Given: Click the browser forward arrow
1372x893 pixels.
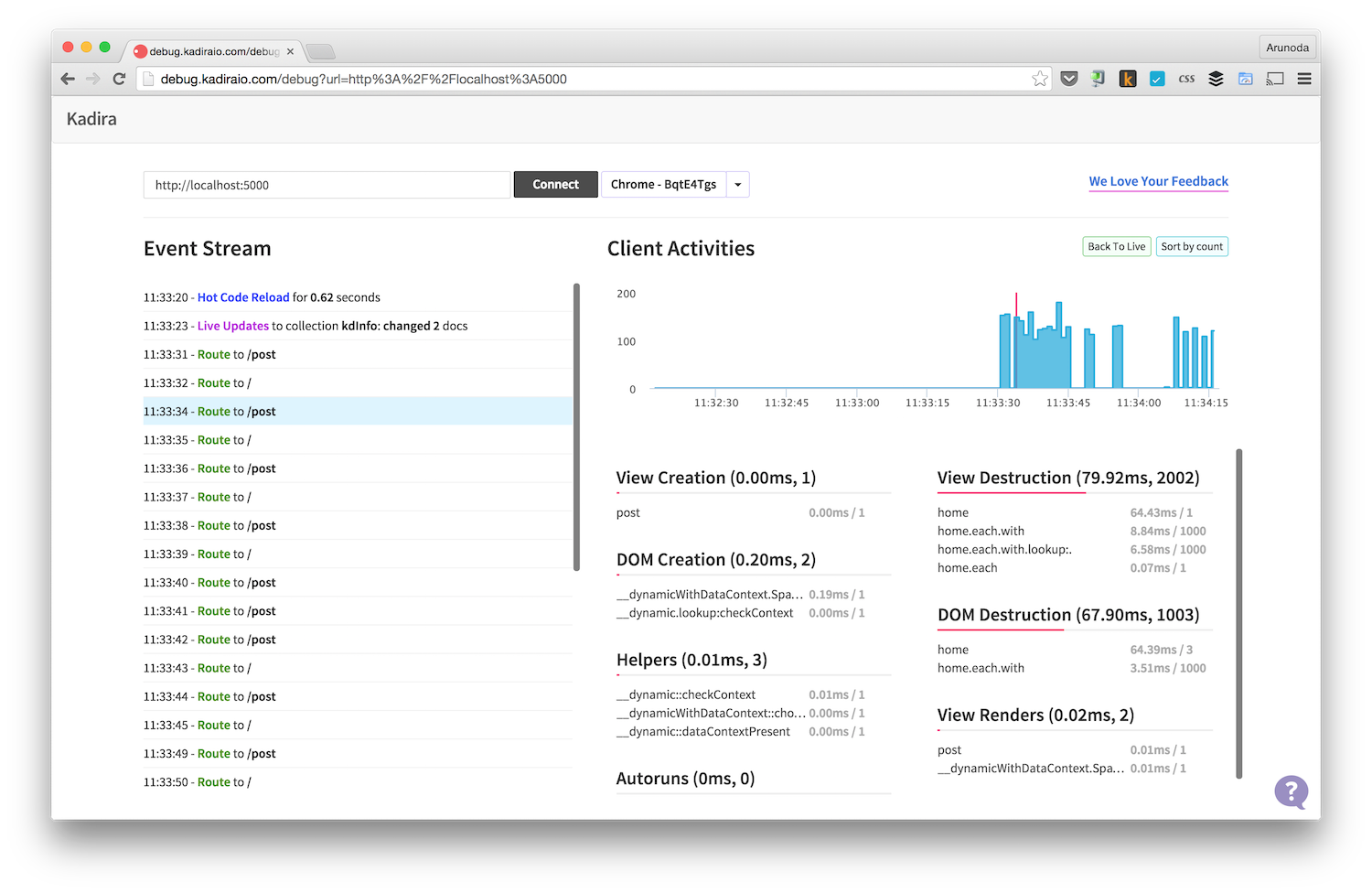Looking at the screenshot, I should 93,79.
